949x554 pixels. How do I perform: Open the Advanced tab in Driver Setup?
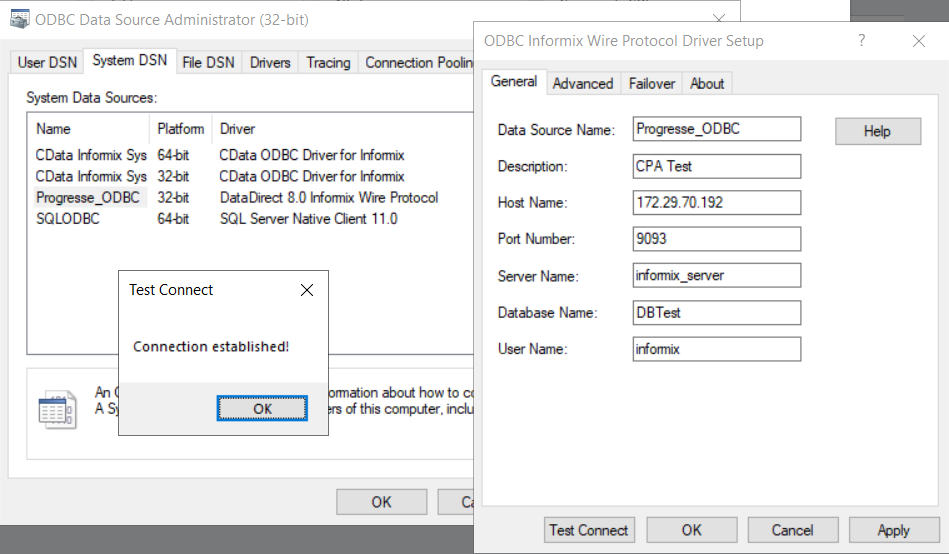tap(583, 83)
